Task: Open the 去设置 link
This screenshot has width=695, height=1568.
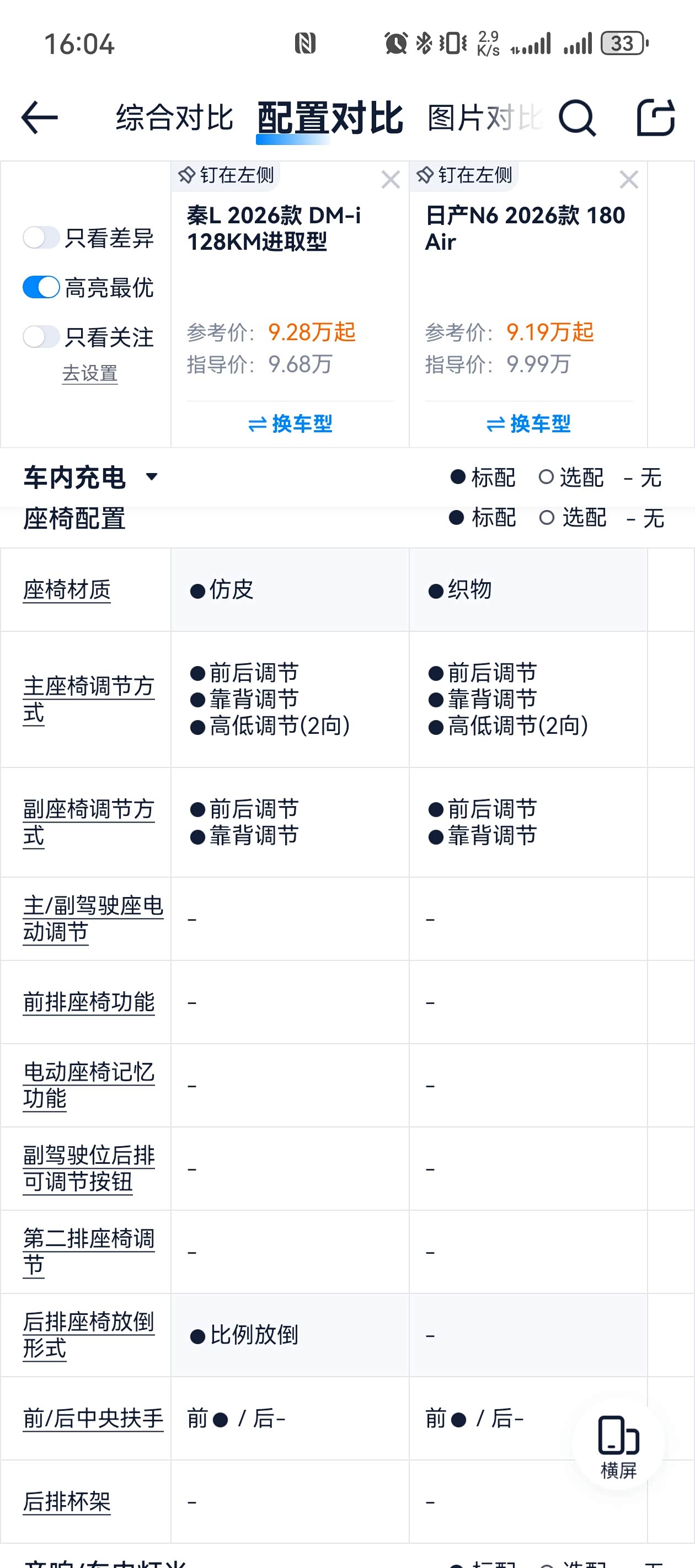Action: point(89,373)
